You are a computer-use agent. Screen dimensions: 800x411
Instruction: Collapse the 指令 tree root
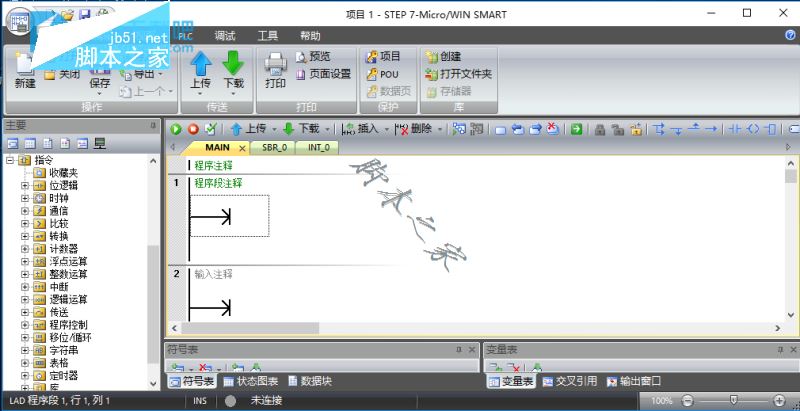pyautogui.click(x=9, y=160)
